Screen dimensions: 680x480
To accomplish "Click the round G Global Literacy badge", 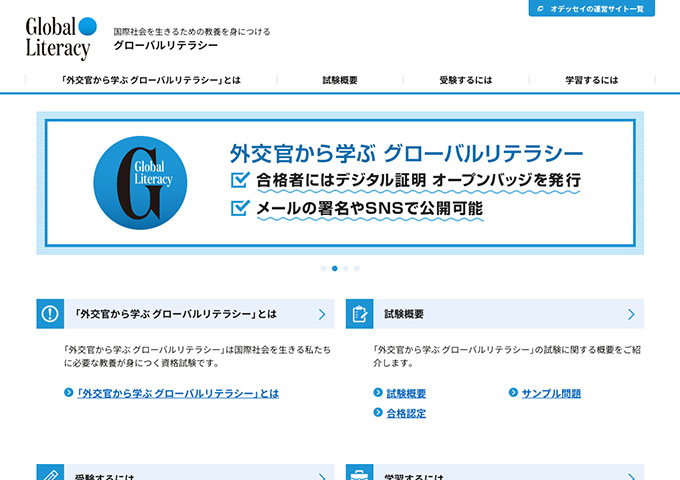I will click(140, 183).
